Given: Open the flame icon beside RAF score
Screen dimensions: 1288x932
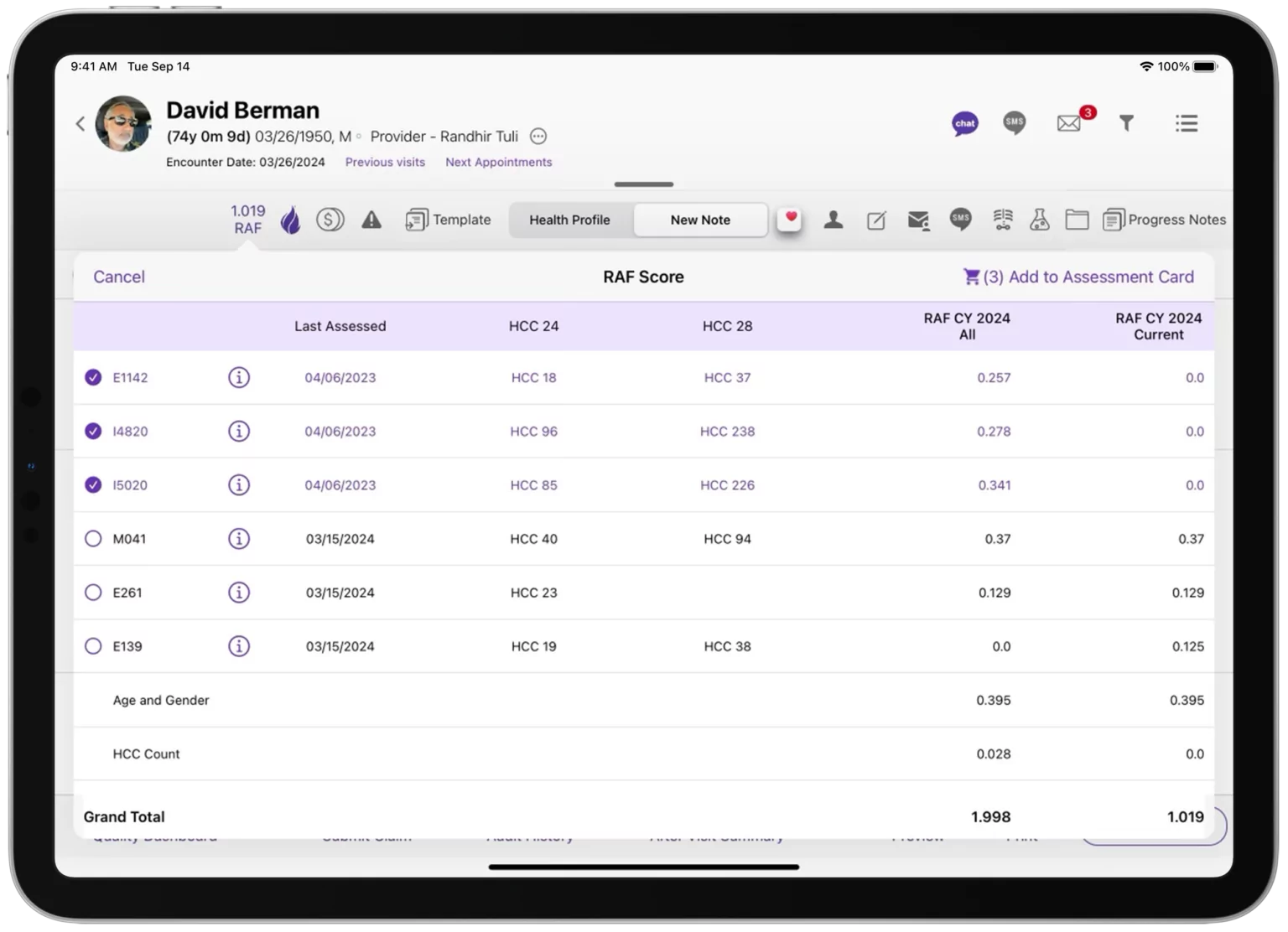Looking at the screenshot, I should tap(290, 220).
